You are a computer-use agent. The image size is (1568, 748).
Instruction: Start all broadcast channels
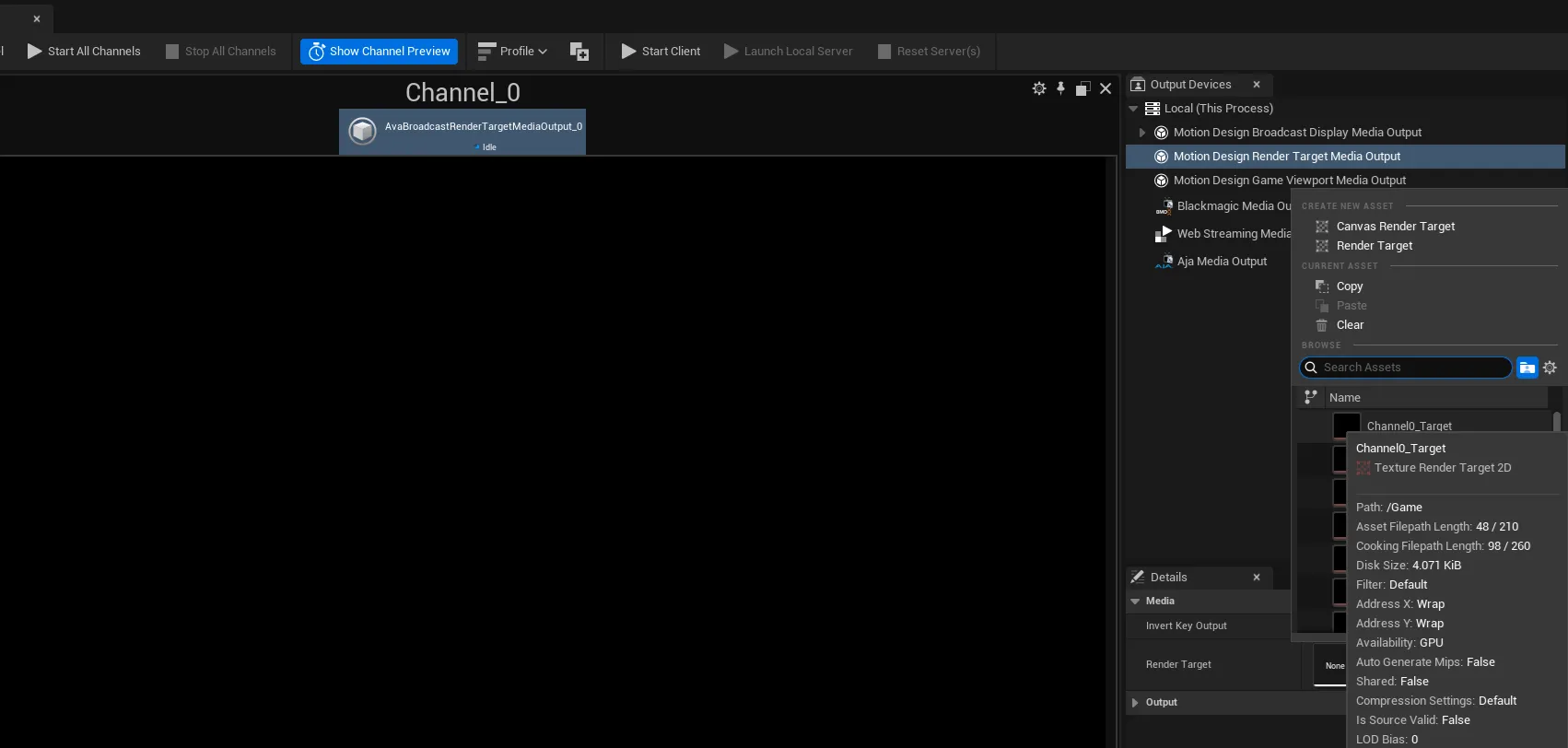pos(84,52)
